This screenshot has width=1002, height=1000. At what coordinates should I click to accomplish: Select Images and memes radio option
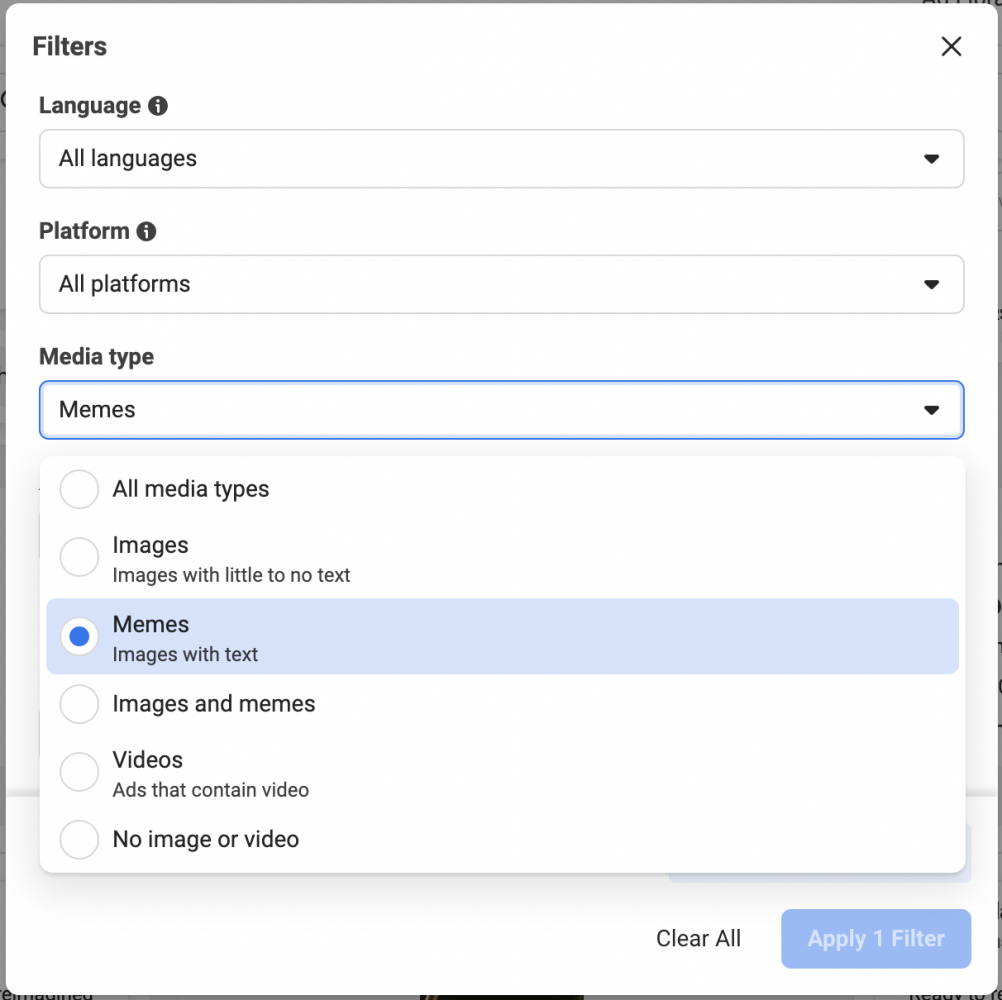(80, 704)
